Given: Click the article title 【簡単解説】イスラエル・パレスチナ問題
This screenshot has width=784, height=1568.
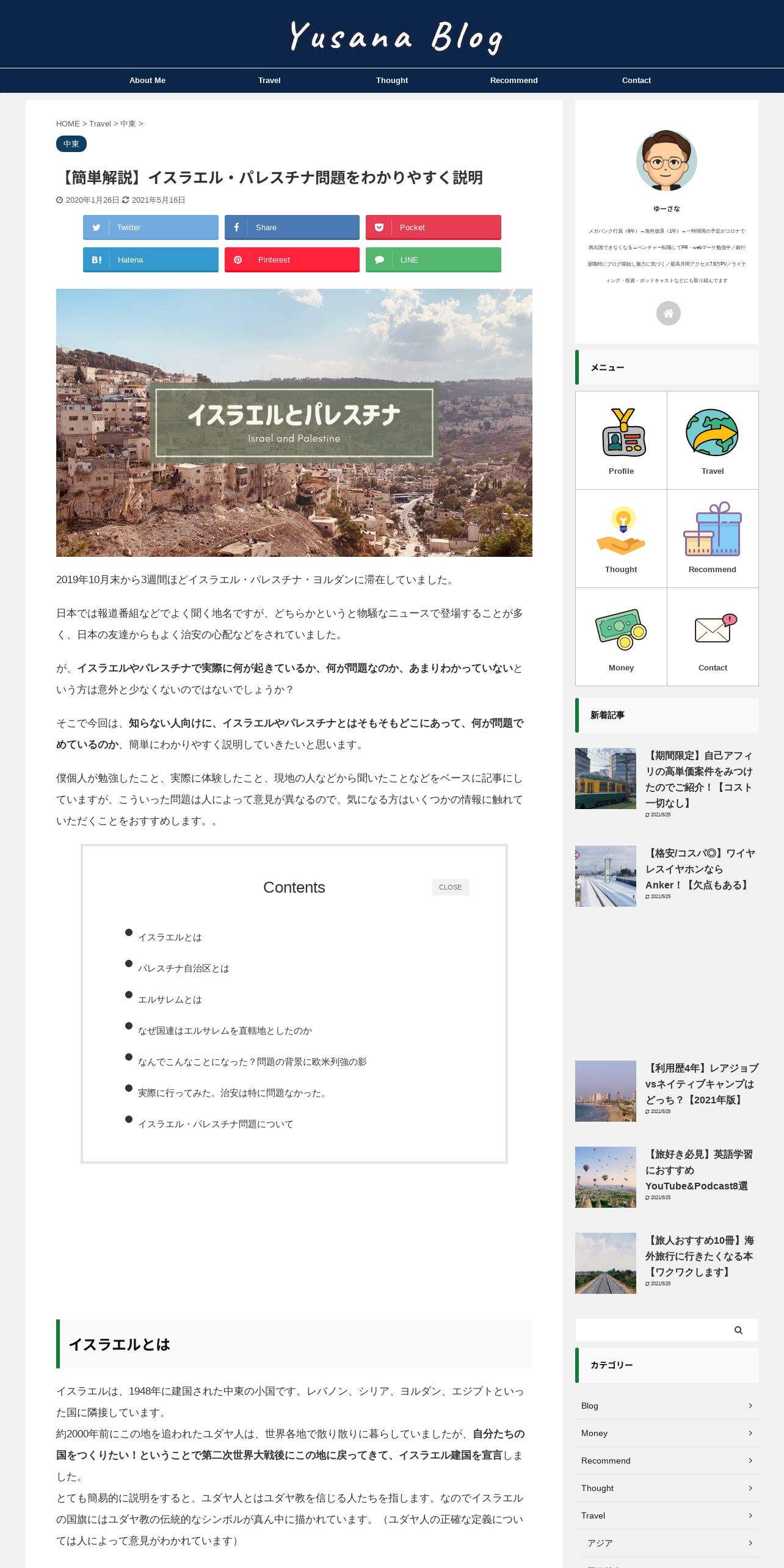Looking at the screenshot, I should click(270, 178).
